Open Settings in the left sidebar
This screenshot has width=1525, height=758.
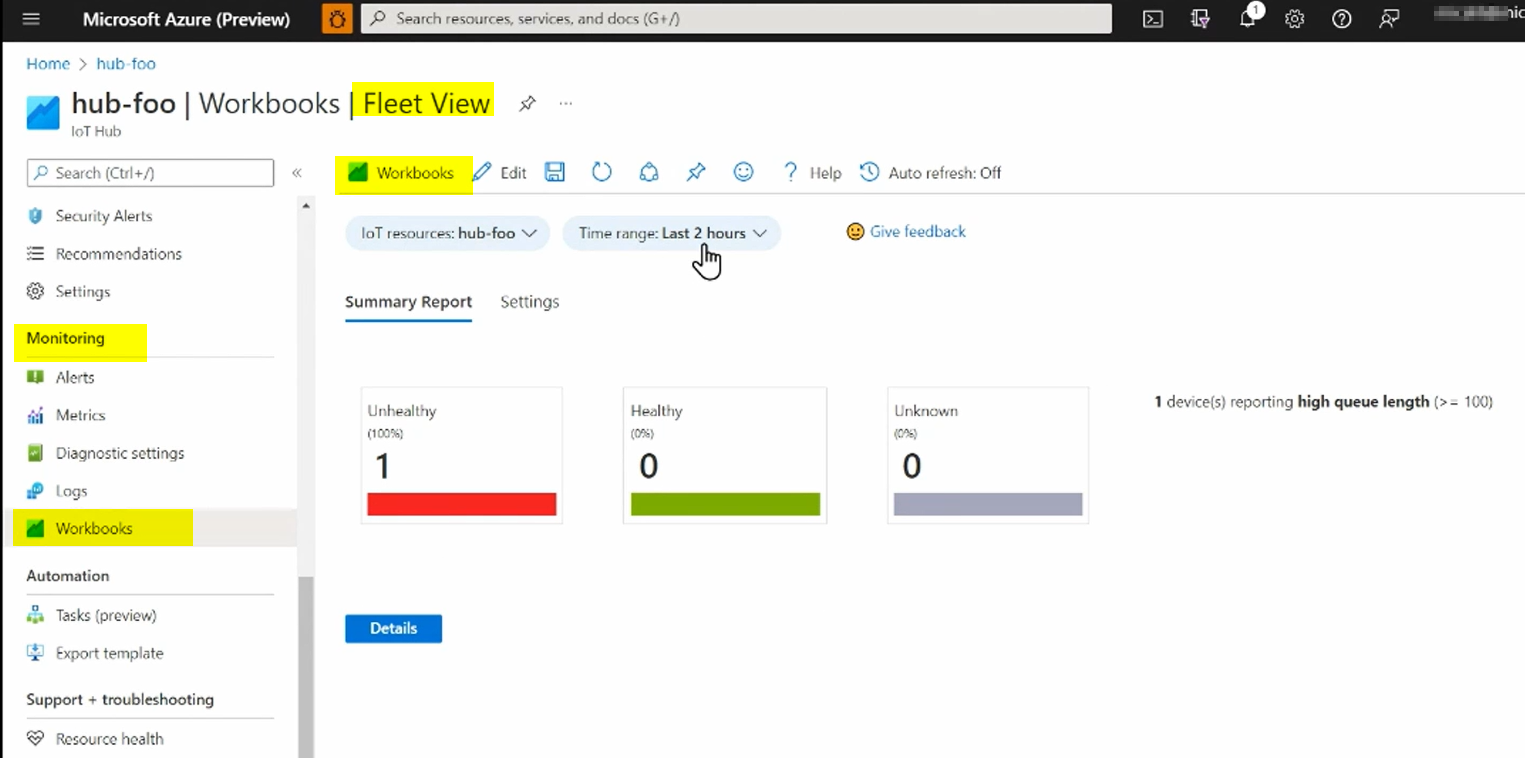tap(82, 292)
